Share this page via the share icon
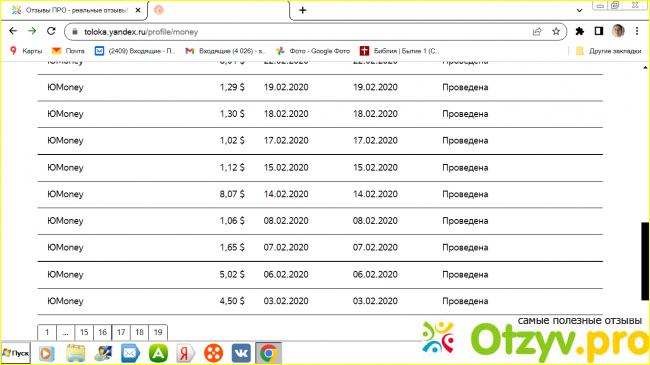650x365 pixels. [x=537, y=32]
